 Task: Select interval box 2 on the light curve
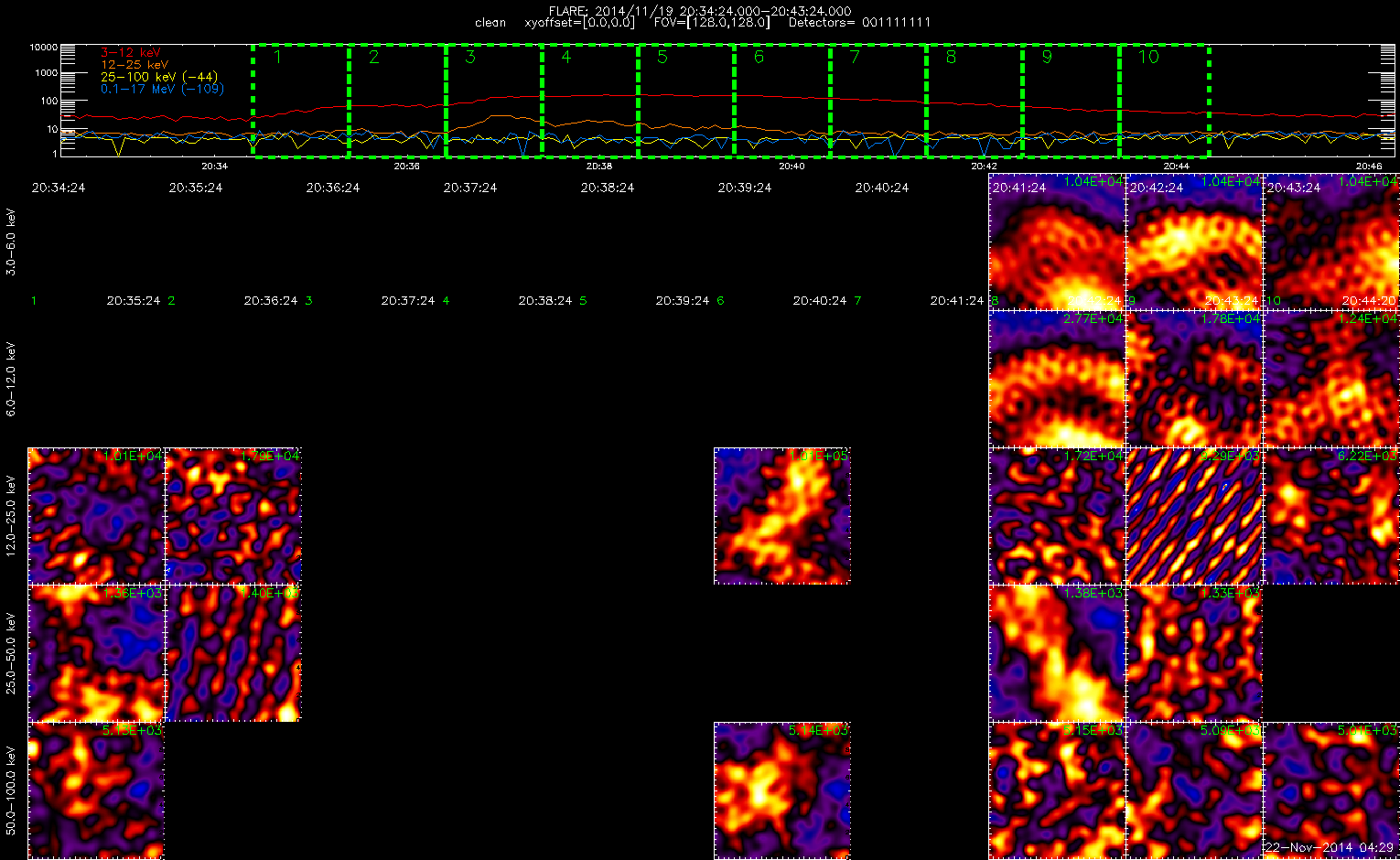click(x=397, y=101)
